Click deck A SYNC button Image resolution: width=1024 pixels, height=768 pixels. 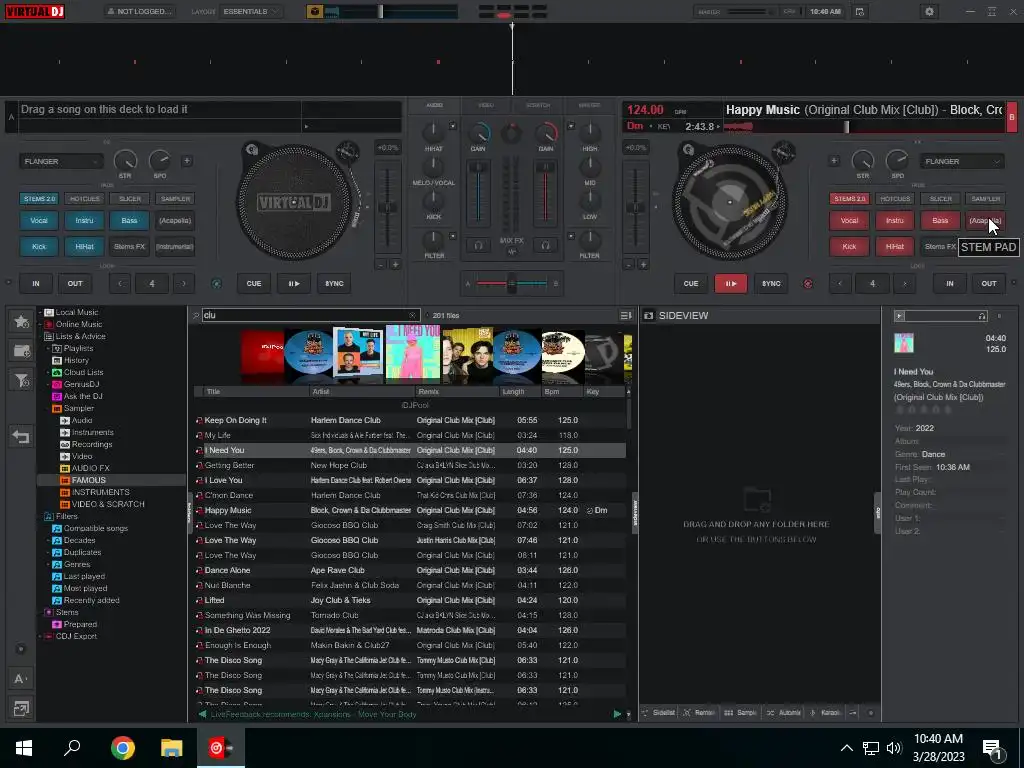tap(334, 283)
